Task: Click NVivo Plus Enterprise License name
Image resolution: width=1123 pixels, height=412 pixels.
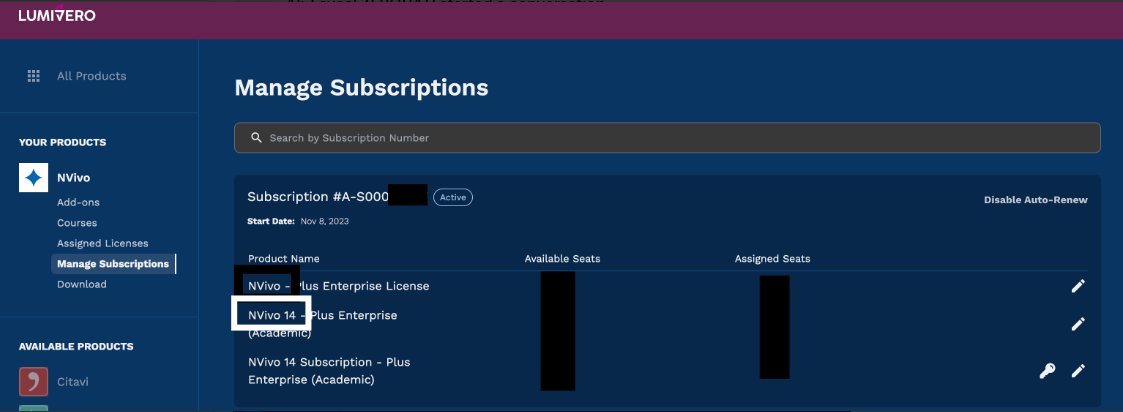Action: pyautogui.click(x=339, y=286)
